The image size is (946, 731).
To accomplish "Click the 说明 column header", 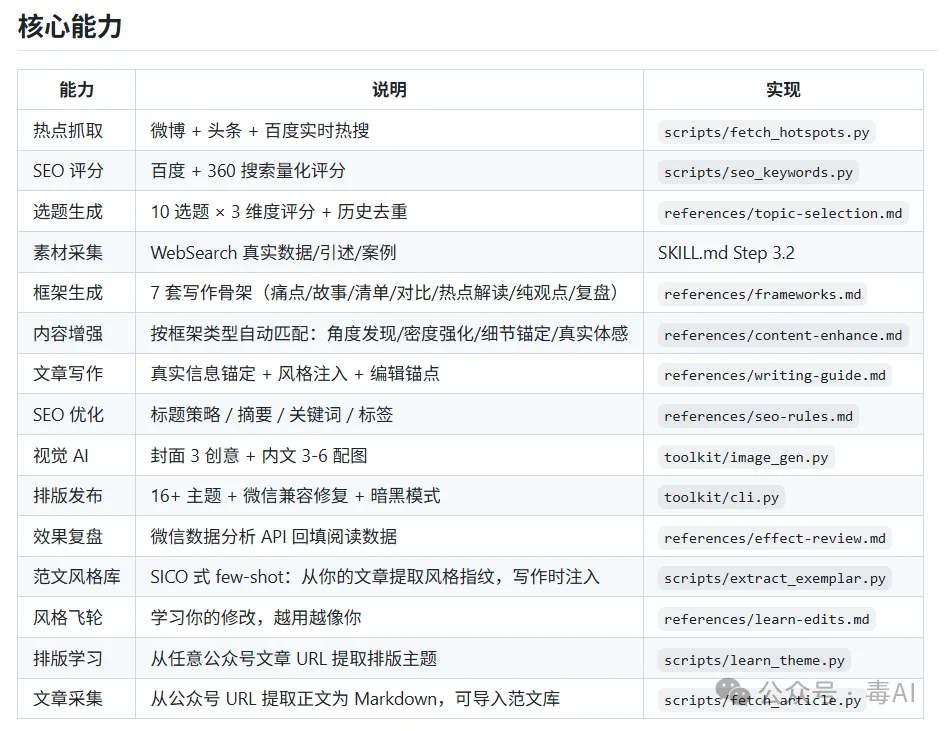I will (388, 90).
